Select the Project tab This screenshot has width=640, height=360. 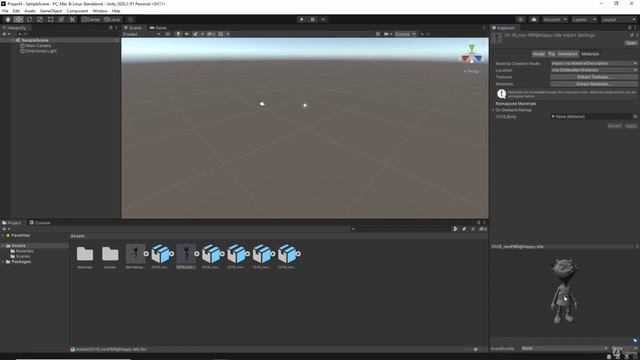coord(12,223)
